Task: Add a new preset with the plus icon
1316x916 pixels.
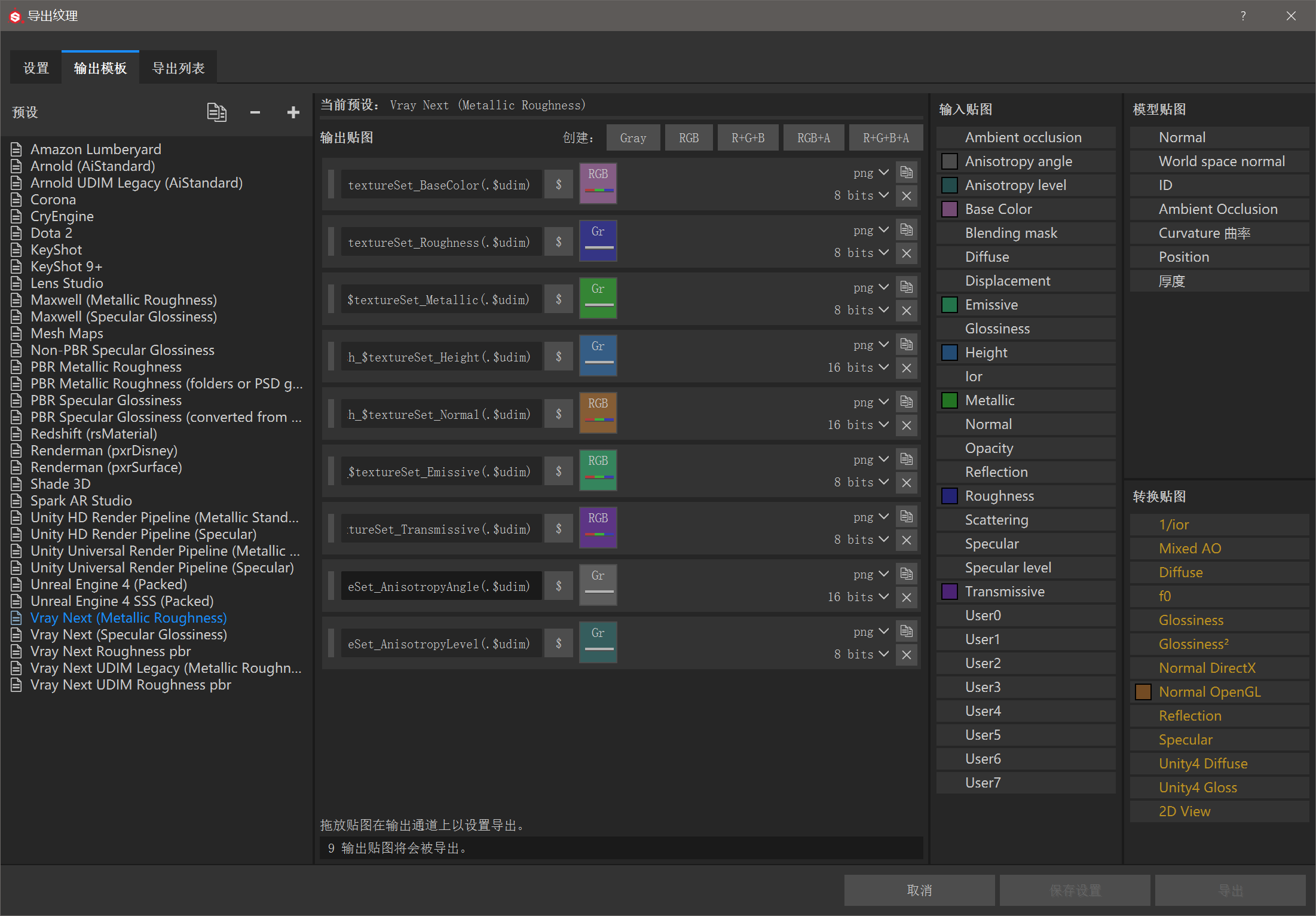Action: tap(293, 112)
